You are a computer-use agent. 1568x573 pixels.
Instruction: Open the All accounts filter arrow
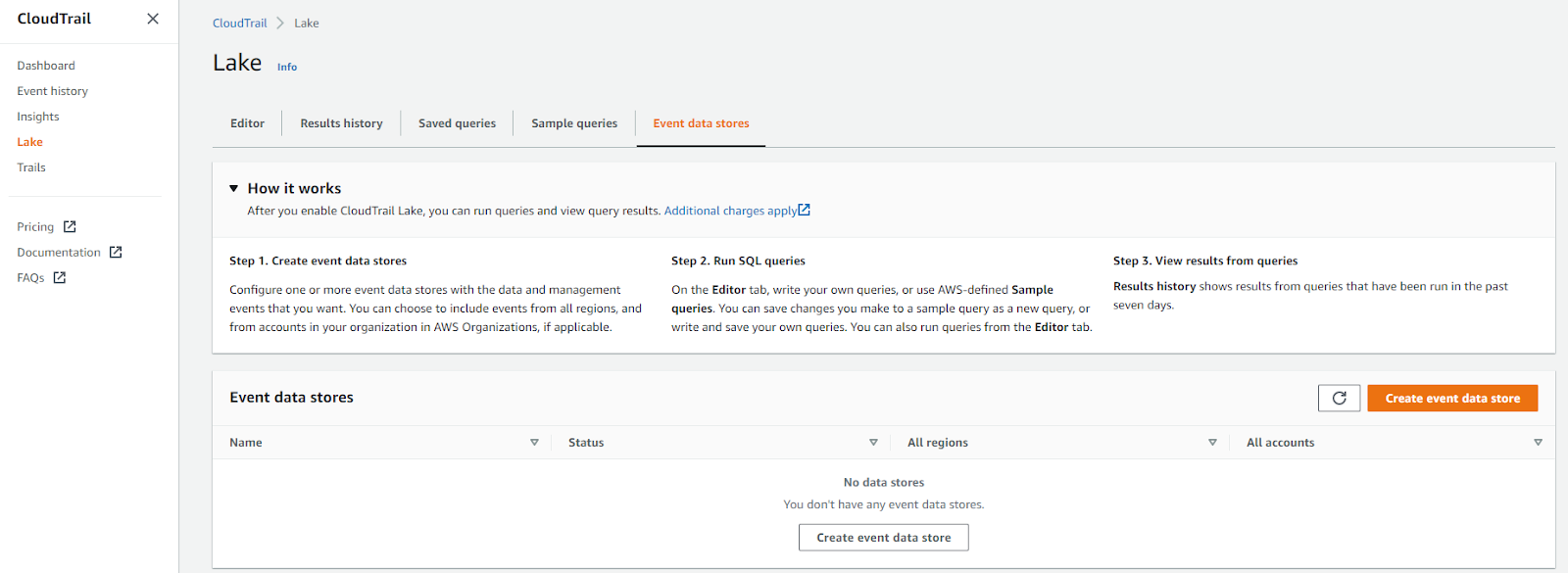coord(1538,443)
